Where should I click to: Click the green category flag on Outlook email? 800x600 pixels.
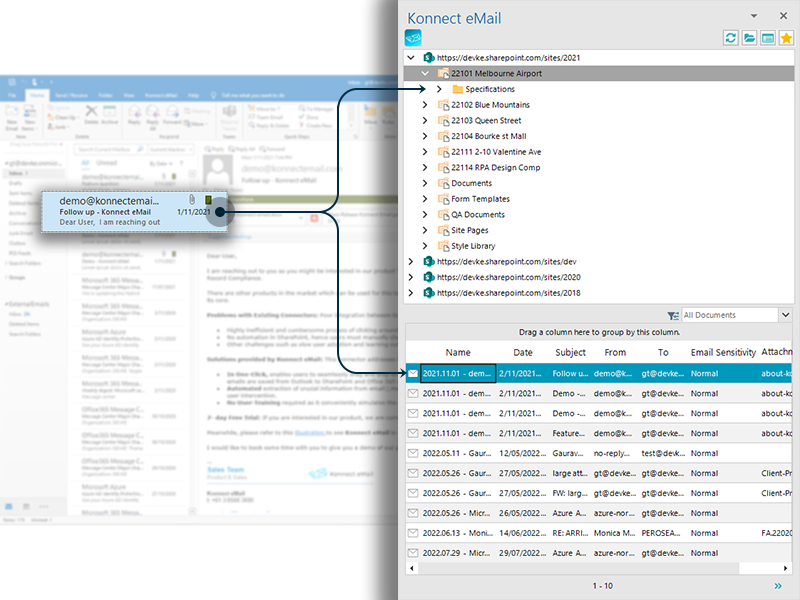point(208,199)
